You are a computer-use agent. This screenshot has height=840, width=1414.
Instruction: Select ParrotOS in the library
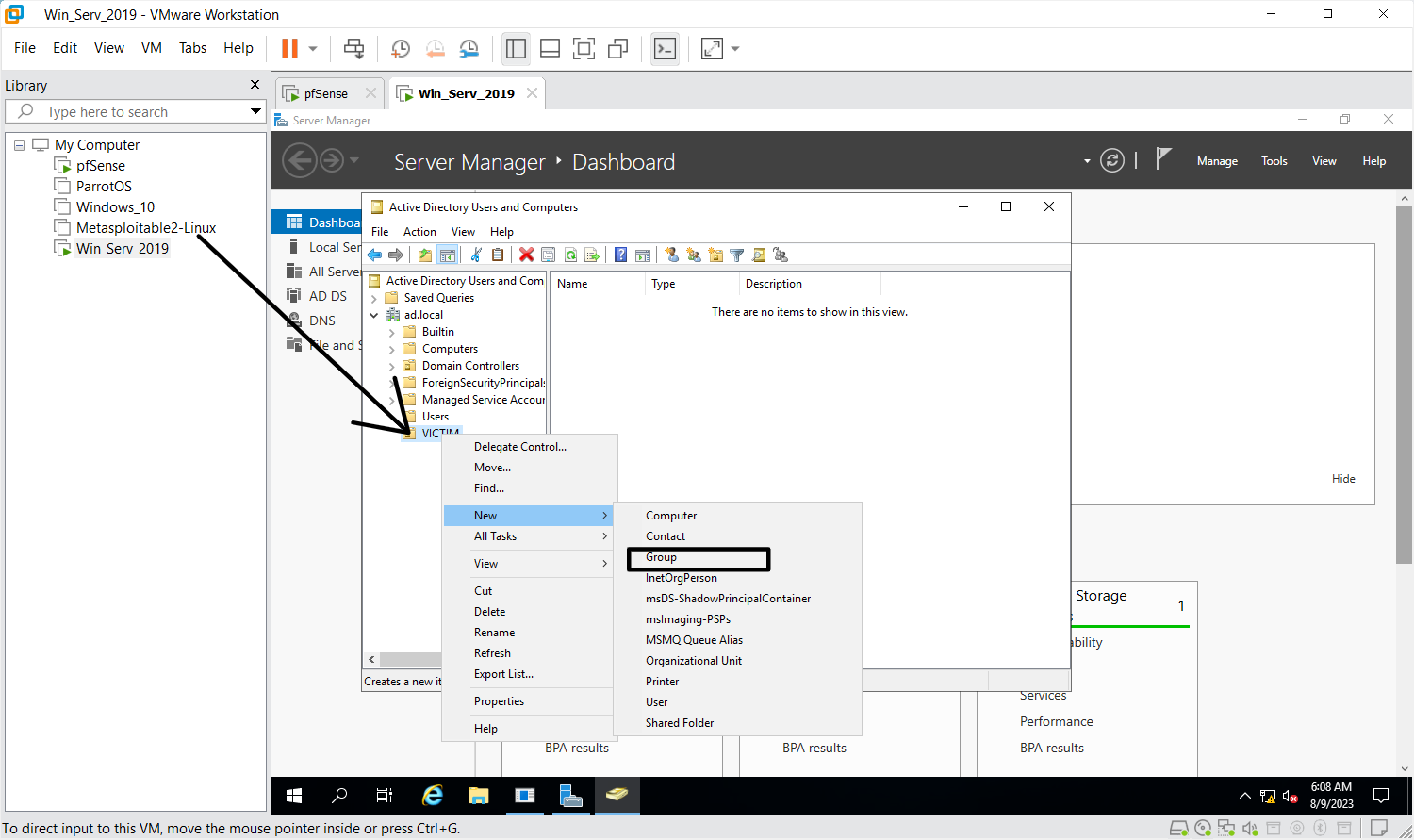(x=104, y=187)
